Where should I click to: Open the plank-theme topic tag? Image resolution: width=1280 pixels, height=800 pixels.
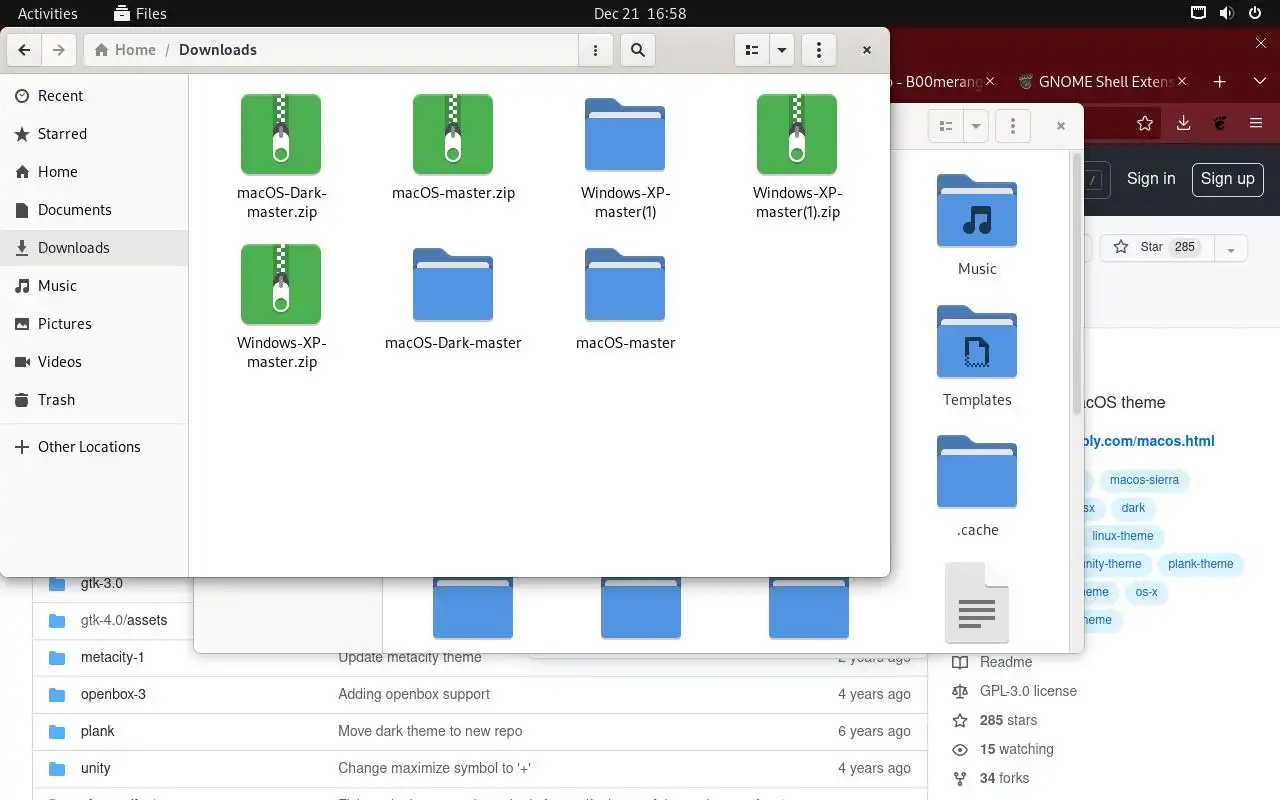pos(1200,564)
